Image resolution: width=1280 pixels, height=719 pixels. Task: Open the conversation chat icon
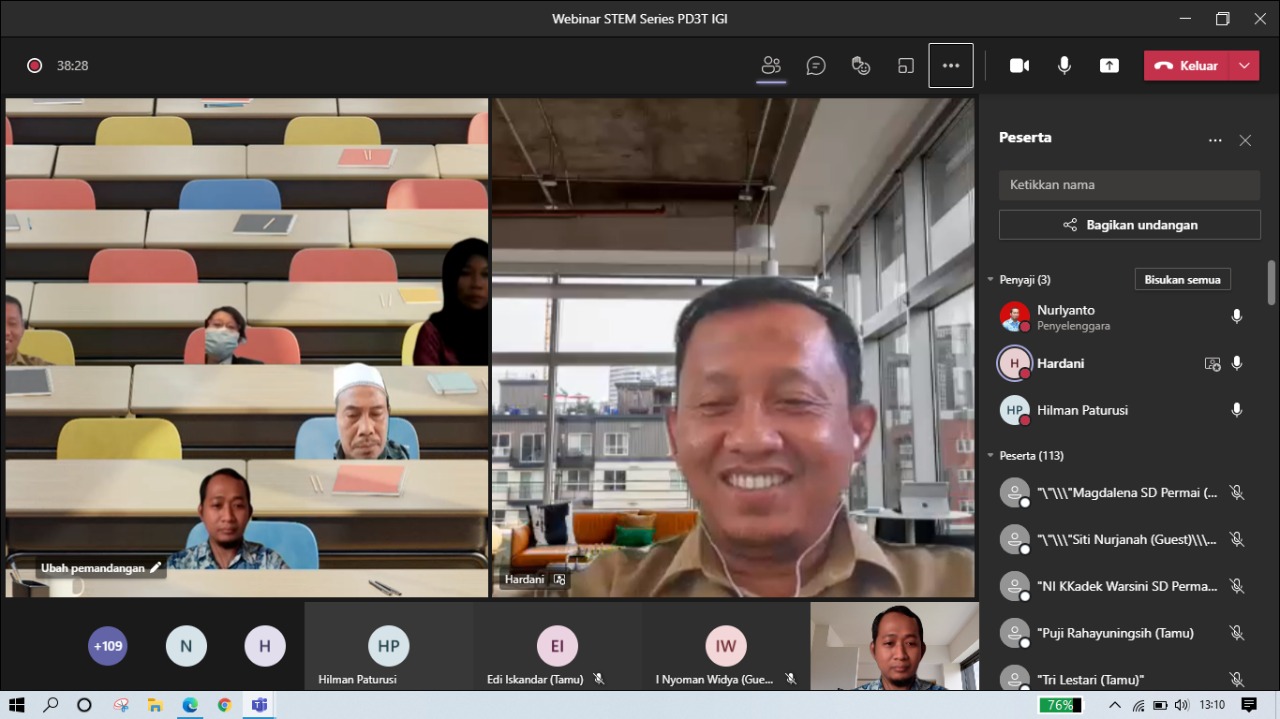816,66
